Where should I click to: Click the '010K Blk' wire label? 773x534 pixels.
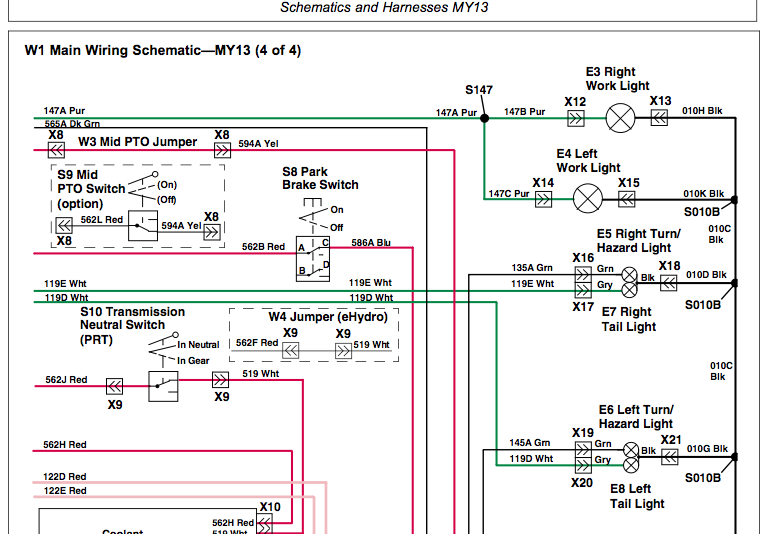click(703, 193)
